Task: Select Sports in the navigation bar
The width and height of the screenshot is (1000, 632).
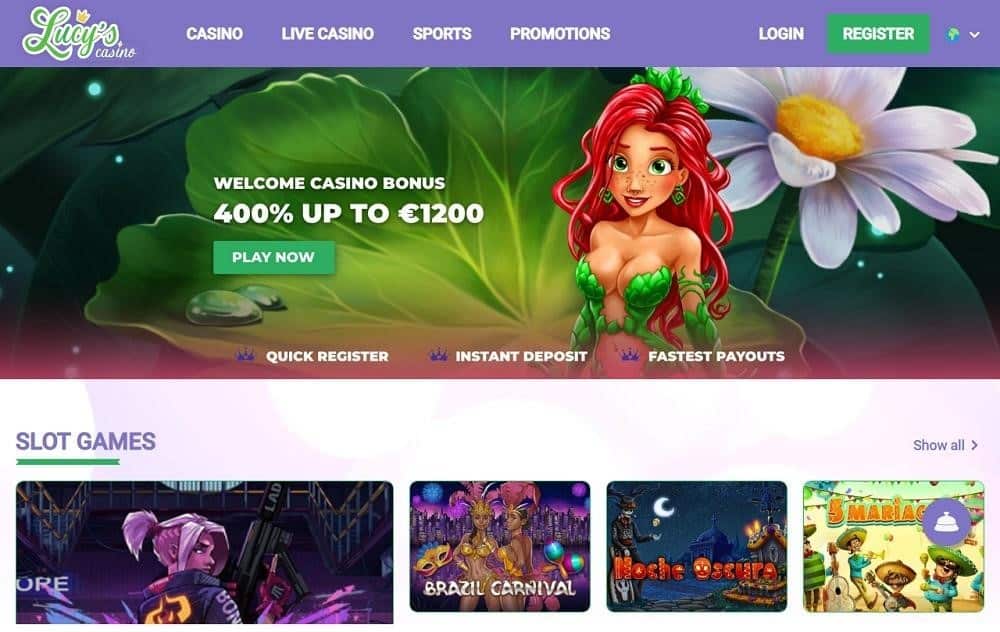Action: 442,34
